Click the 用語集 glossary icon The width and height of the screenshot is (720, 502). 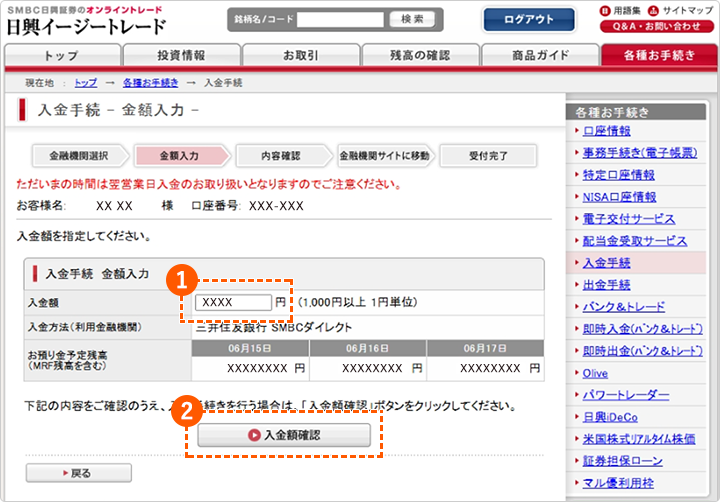(x=605, y=10)
